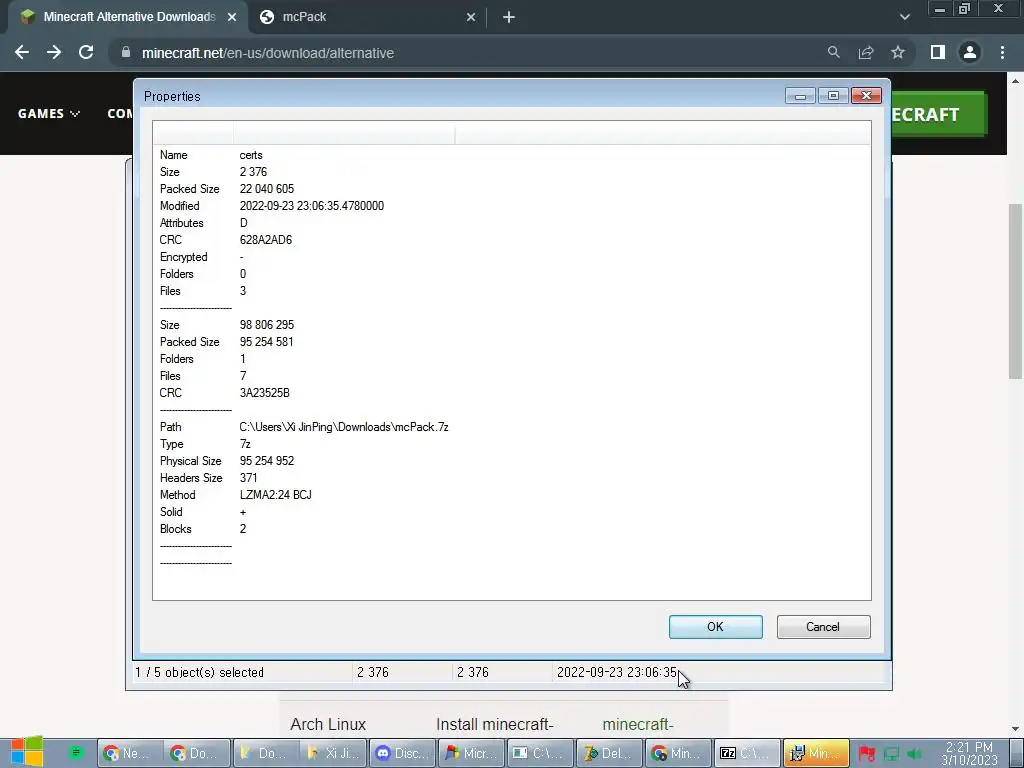This screenshot has height=768, width=1024.
Task: Select the CRC value '3A23525B'
Action: 264,392
